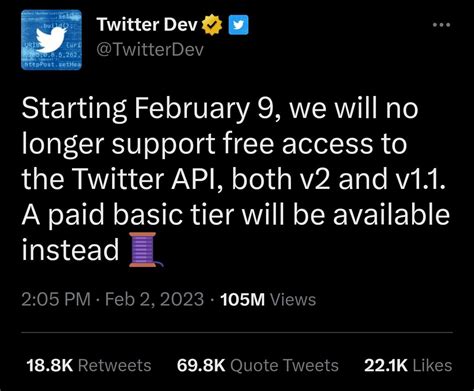Open the three-dot more options menu
474x391 pixels.
coord(442,25)
